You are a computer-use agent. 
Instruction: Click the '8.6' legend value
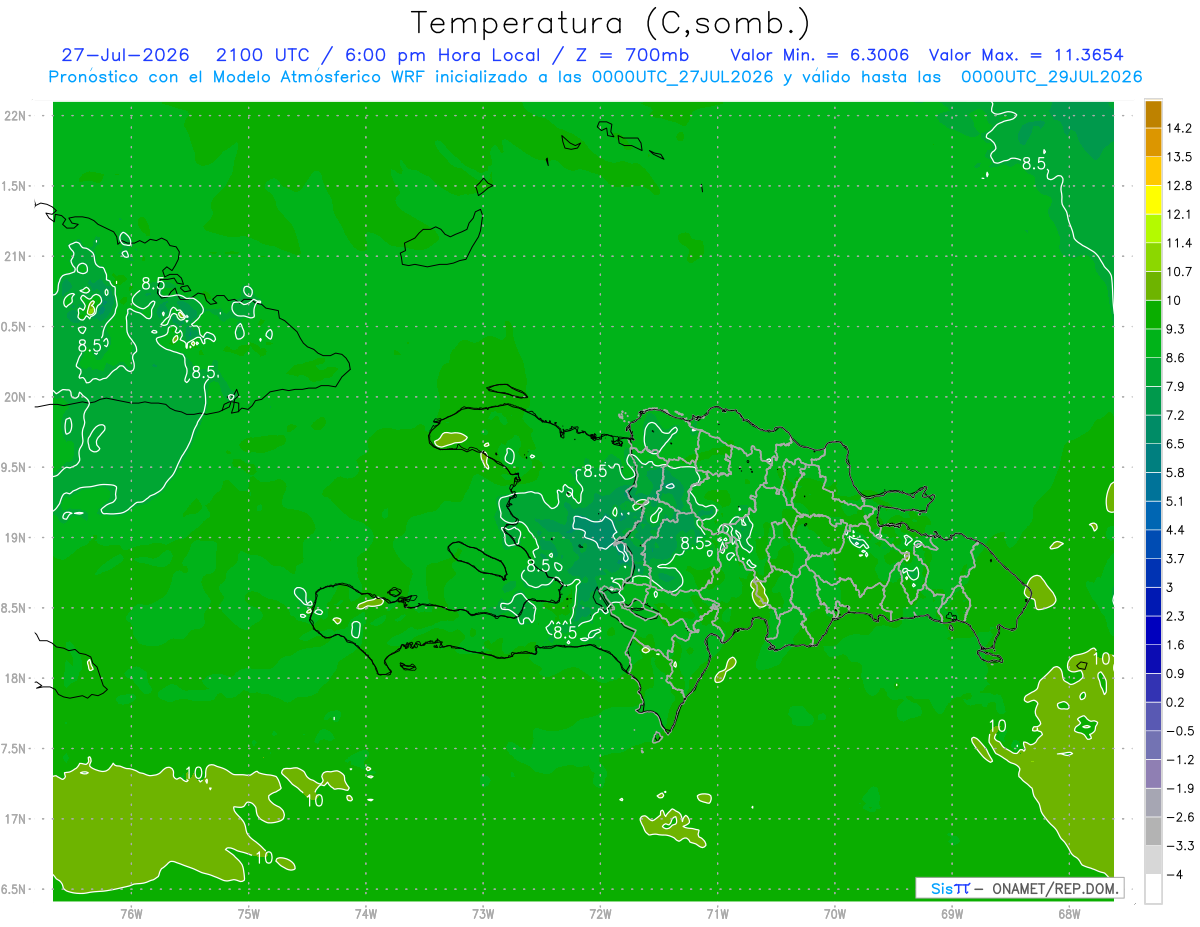pyautogui.click(x=1175, y=357)
